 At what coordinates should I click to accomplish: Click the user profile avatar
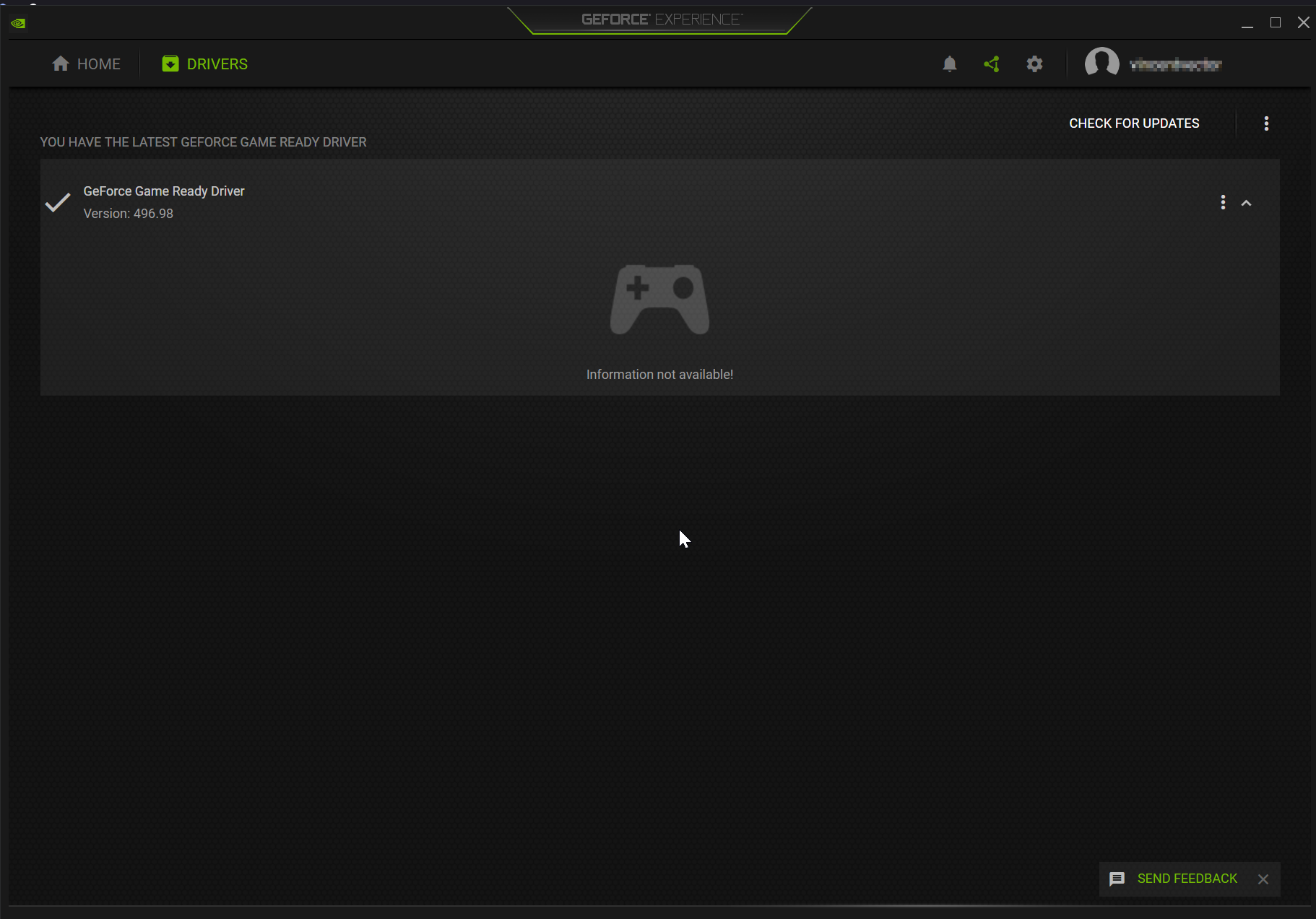click(x=1101, y=64)
